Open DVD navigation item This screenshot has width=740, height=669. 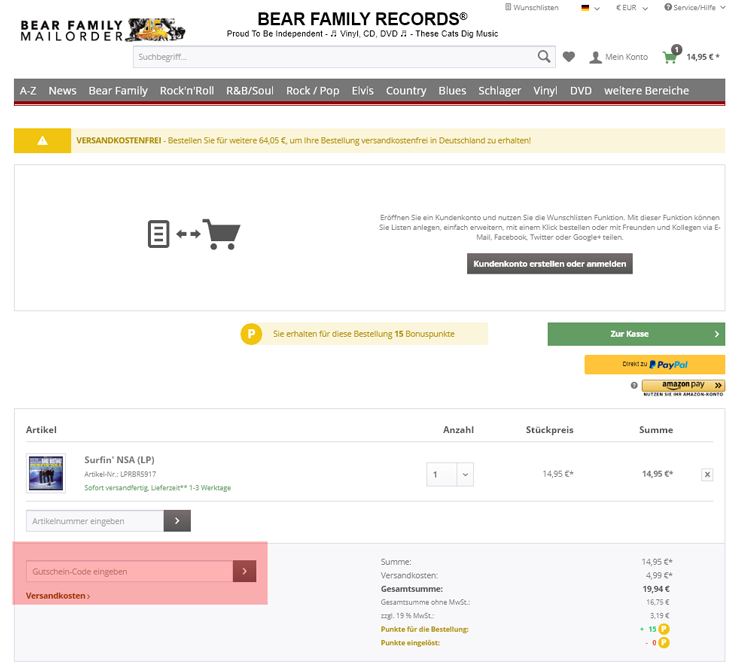click(x=580, y=91)
